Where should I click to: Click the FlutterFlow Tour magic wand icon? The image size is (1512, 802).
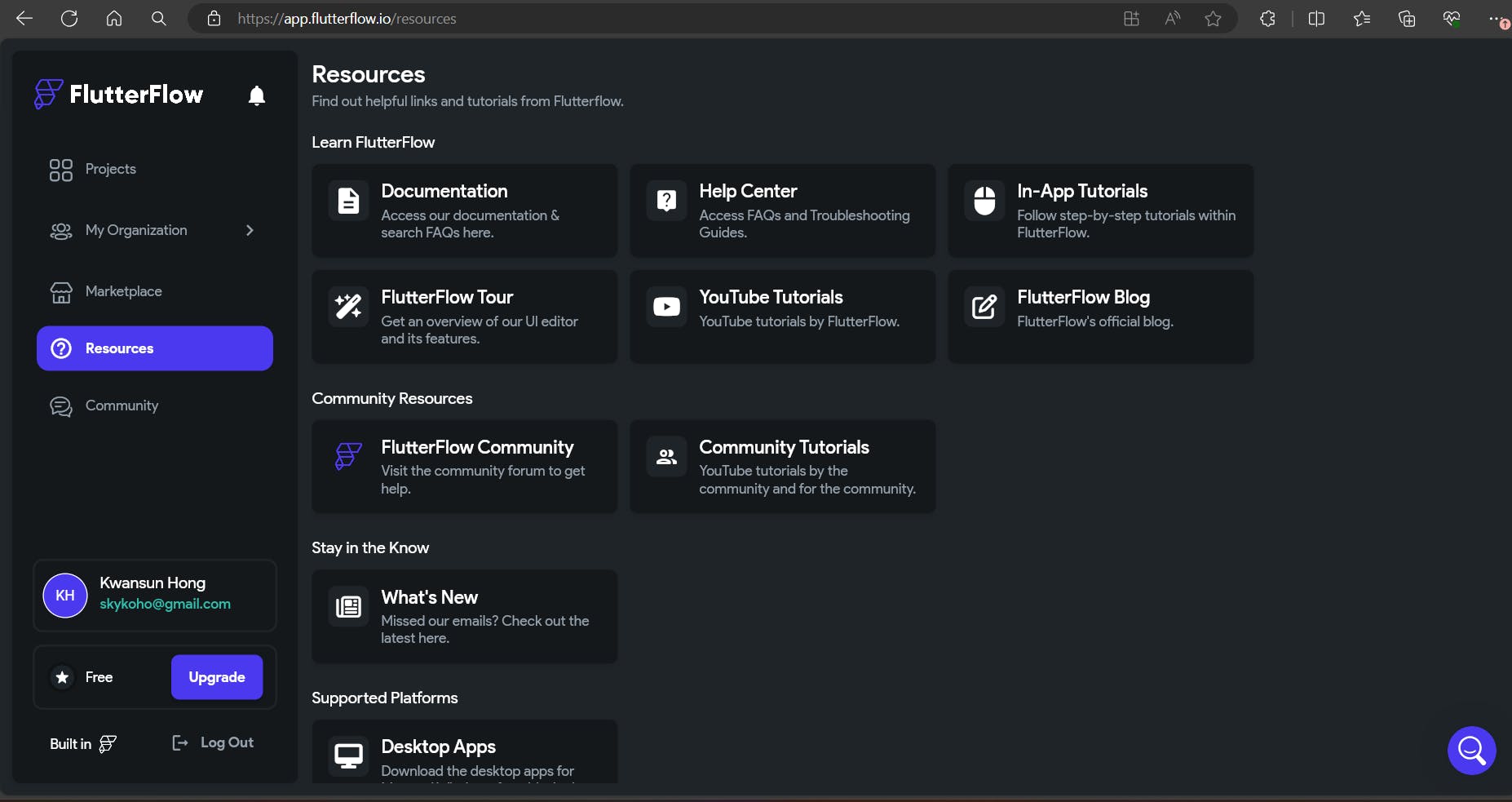[x=348, y=306]
